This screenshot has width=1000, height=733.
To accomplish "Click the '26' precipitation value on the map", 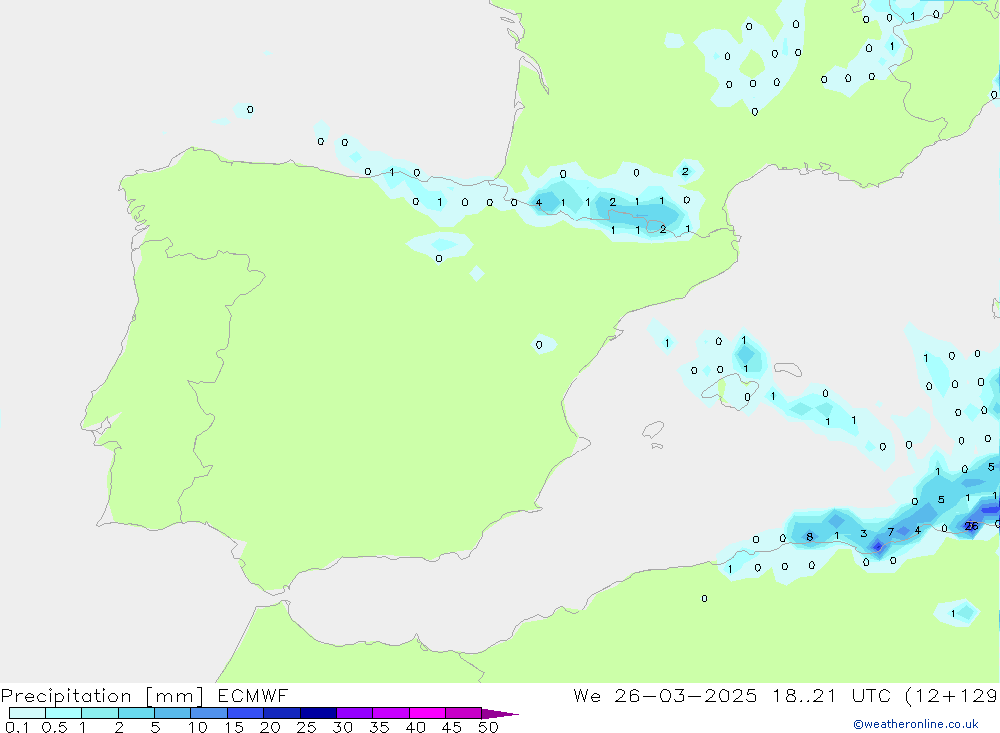I will pos(971,526).
